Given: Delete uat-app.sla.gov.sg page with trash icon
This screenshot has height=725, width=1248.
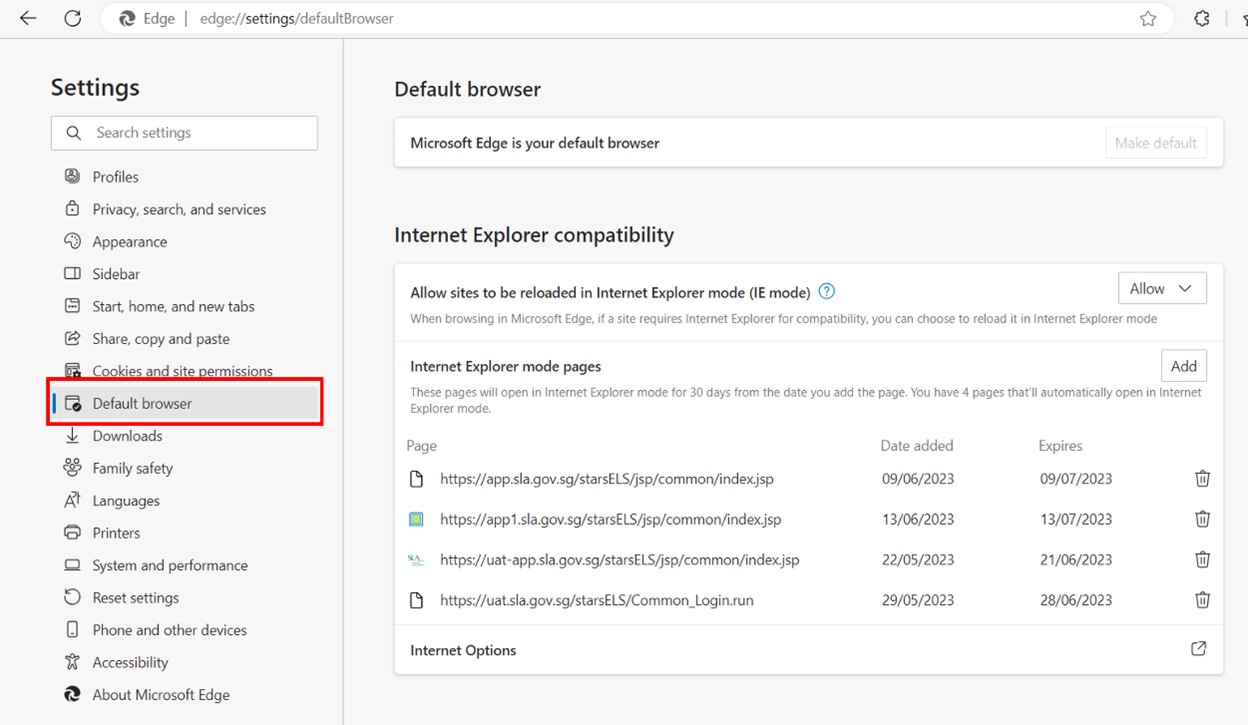Looking at the screenshot, I should coord(1203,560).
